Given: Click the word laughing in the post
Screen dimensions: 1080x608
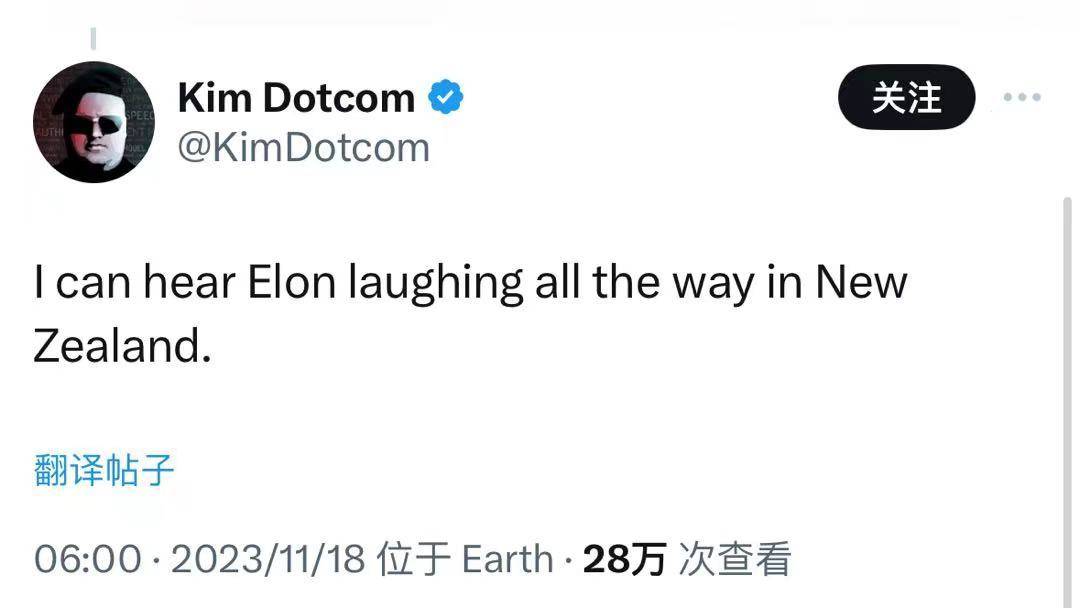Looking at the screenshot, I should 435,284.
